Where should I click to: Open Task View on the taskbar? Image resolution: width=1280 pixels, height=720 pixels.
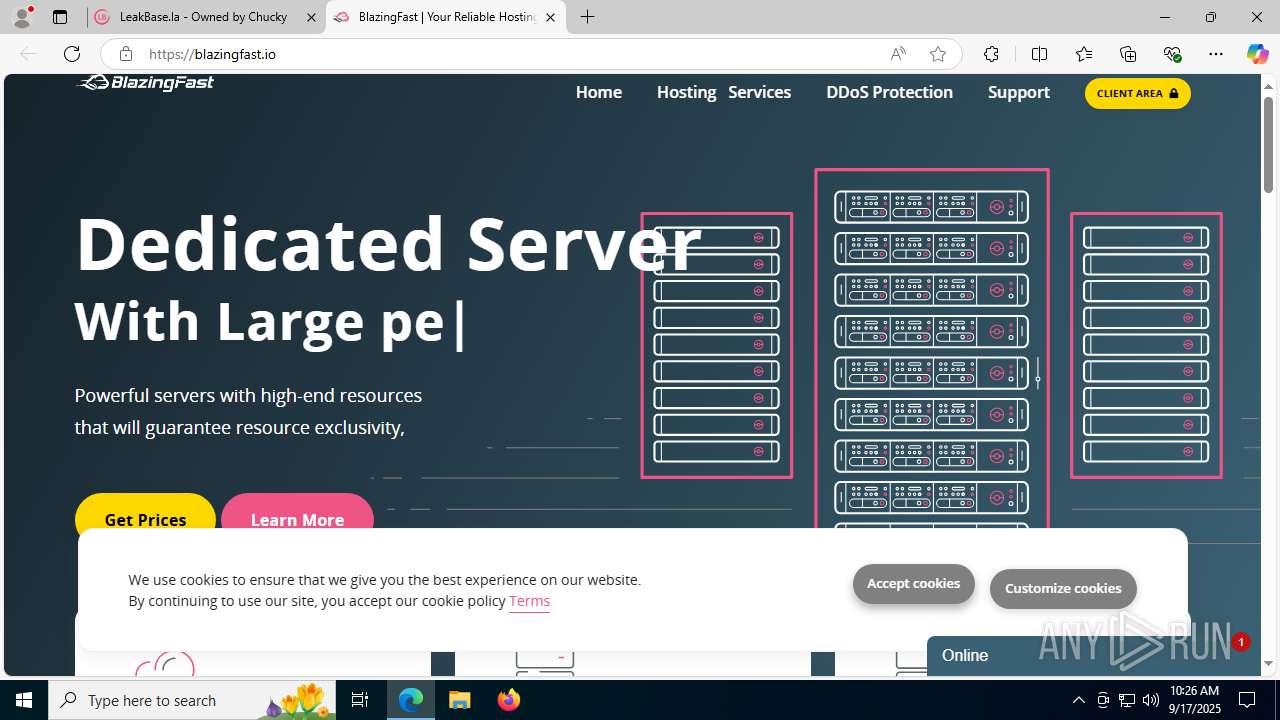coord(360,700)
